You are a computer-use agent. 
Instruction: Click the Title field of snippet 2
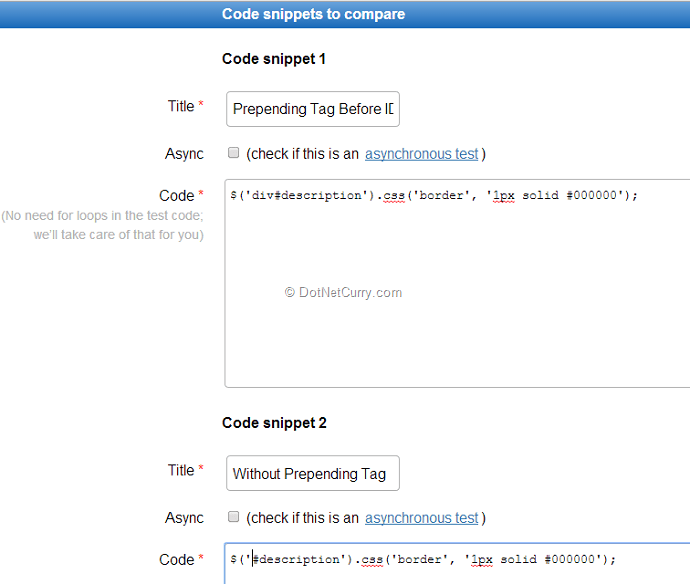[x=313, y=473]
